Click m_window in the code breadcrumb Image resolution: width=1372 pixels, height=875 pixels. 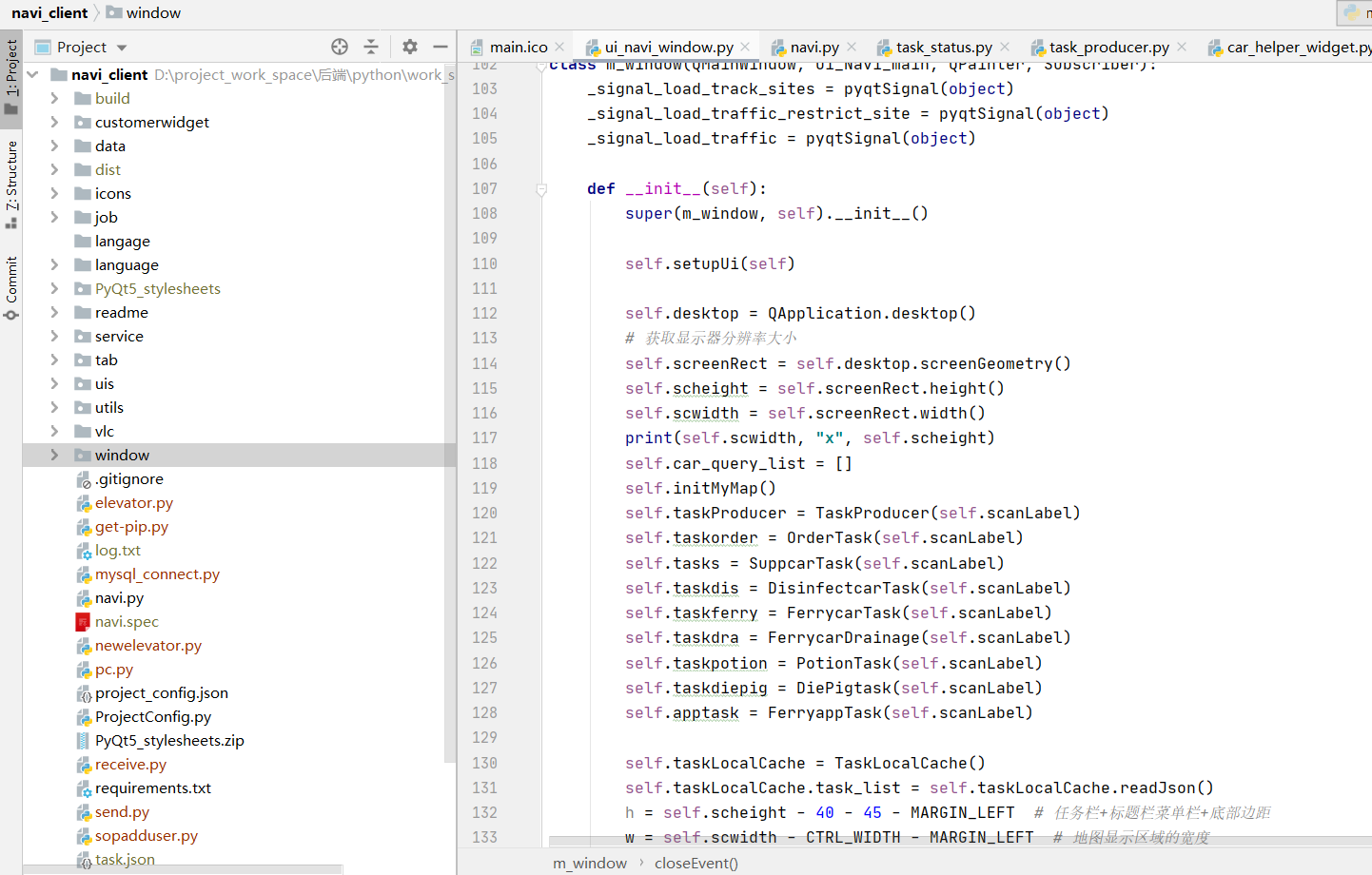590,863
